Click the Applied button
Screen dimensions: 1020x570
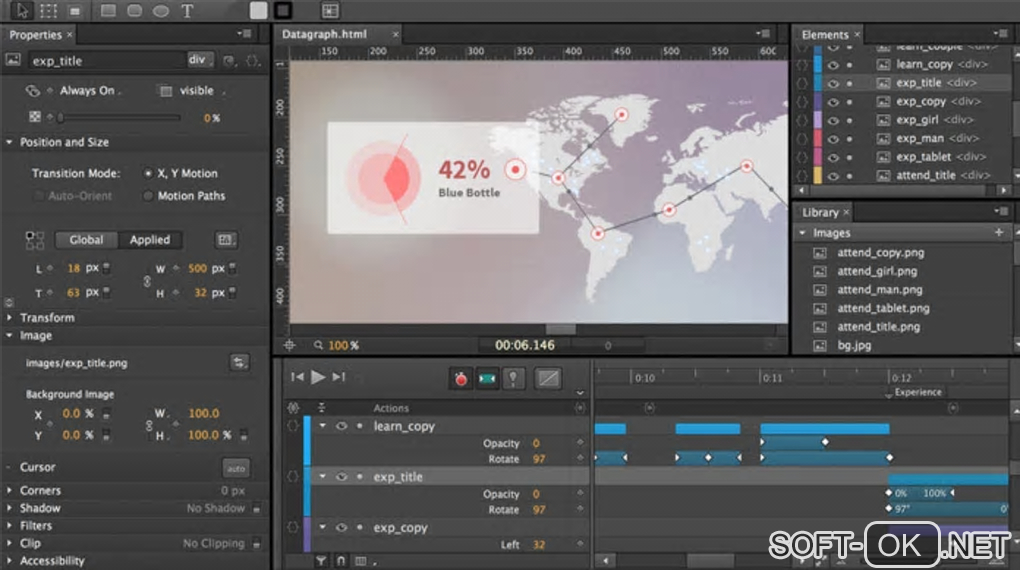pyautogui.click(x=150, y=240)
